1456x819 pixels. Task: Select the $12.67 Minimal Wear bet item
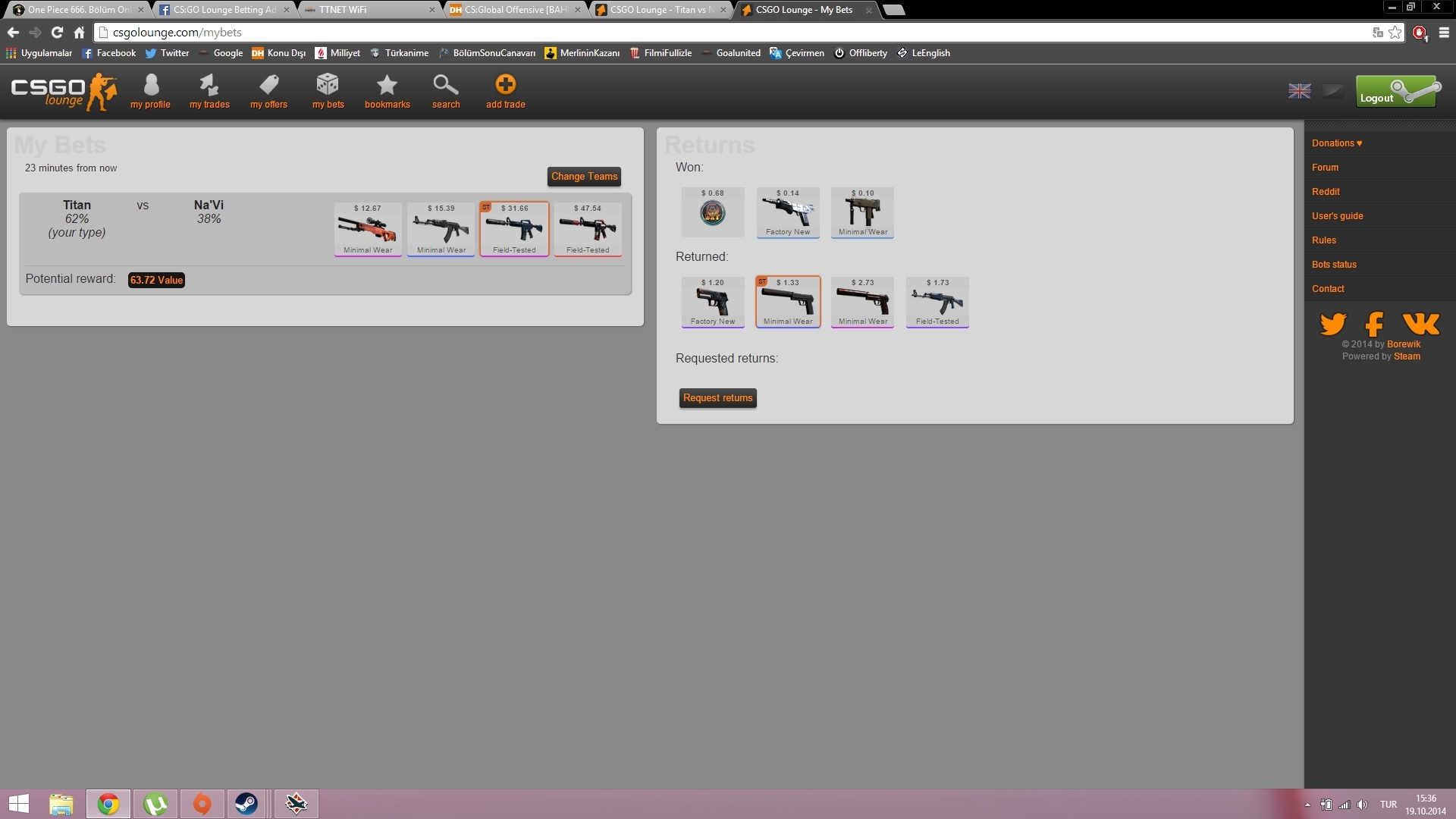pos(368,229)
